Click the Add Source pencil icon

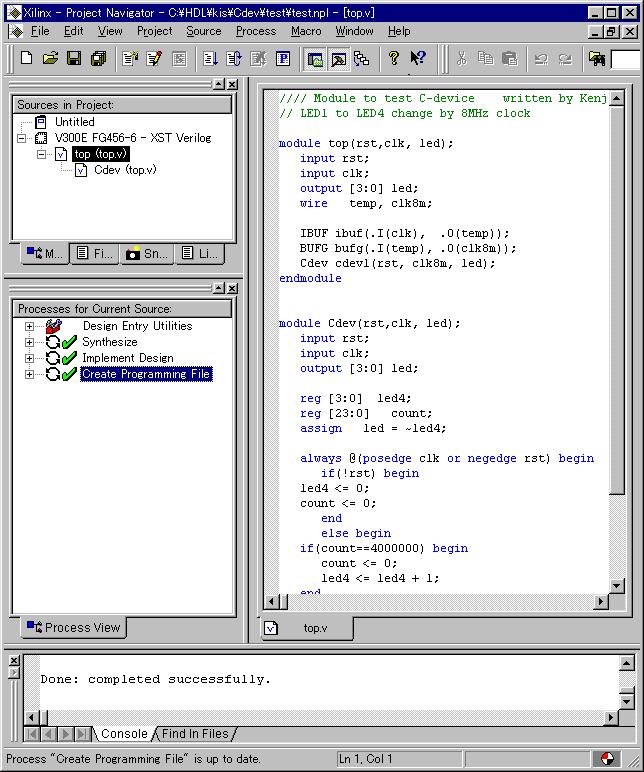[x=154, y=59]
